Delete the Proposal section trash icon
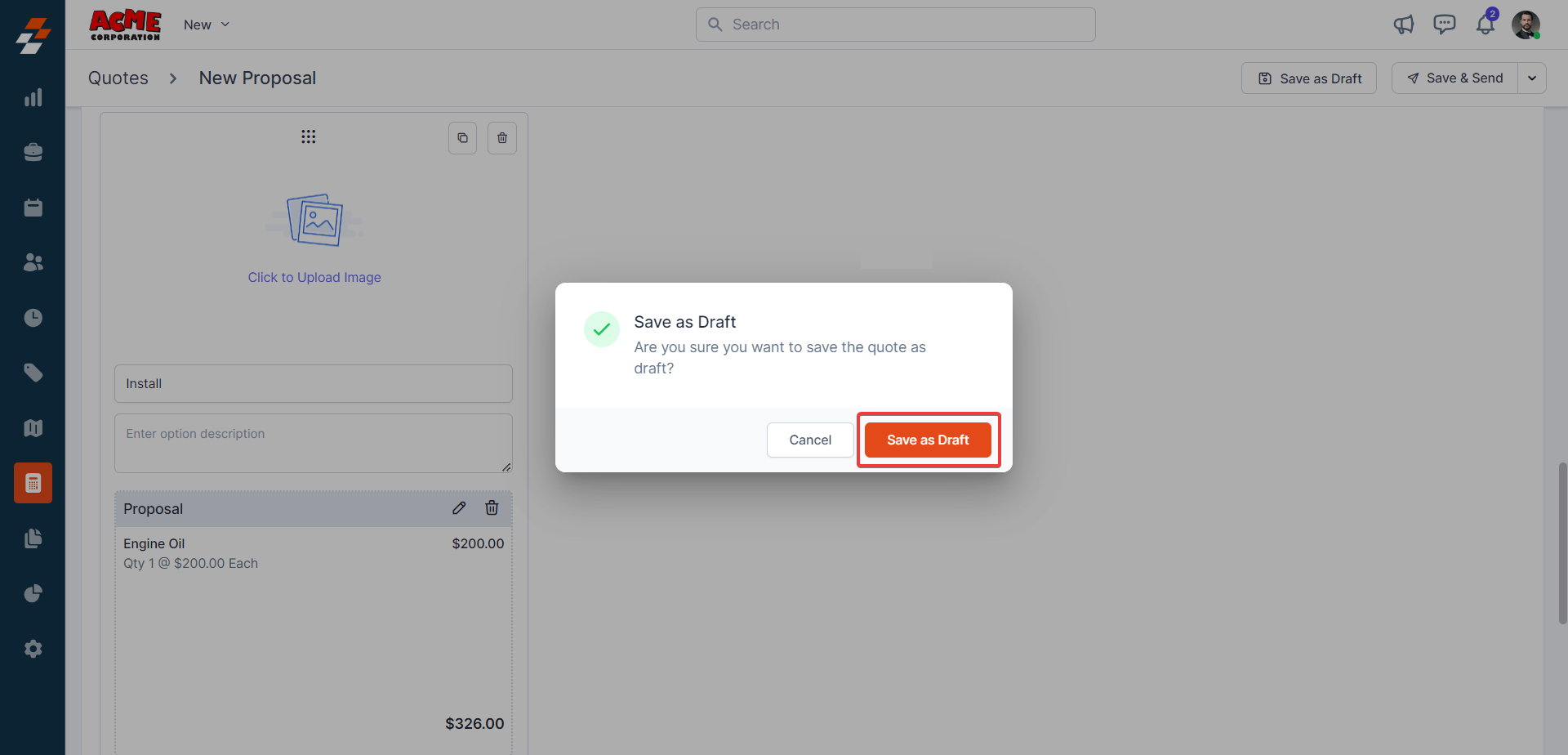1568x755 pixels. point(492,508)
